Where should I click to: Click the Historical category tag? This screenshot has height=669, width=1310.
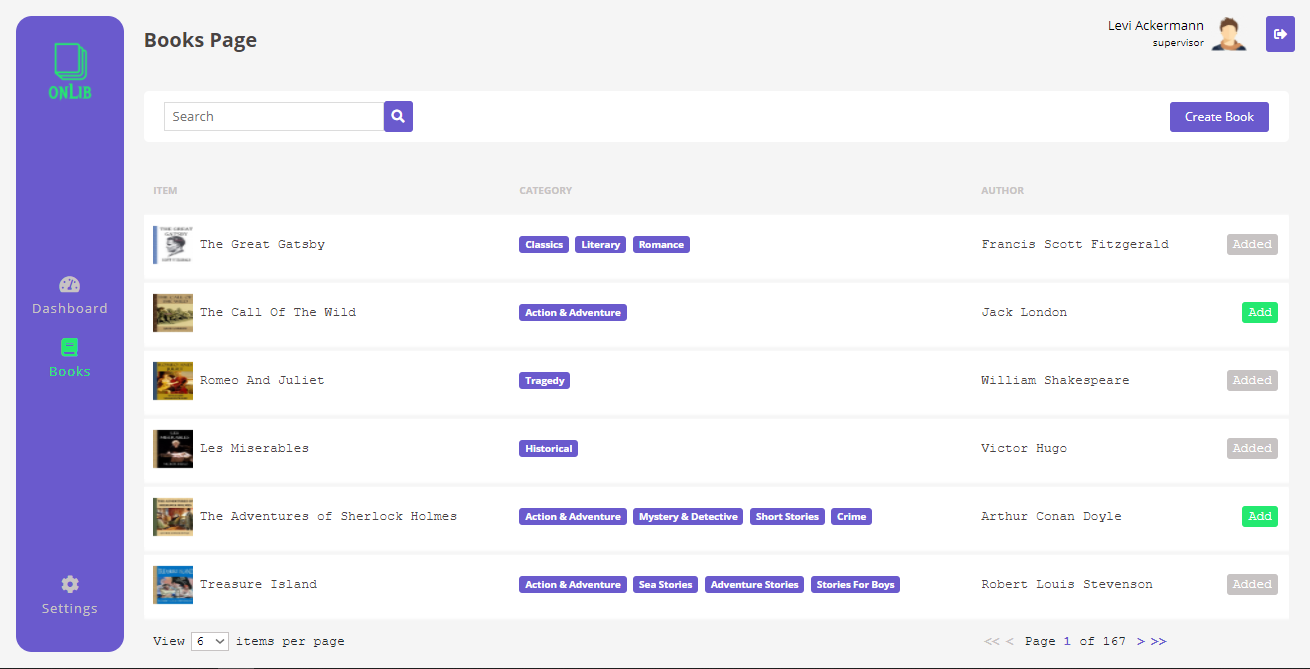pos(549,448)
